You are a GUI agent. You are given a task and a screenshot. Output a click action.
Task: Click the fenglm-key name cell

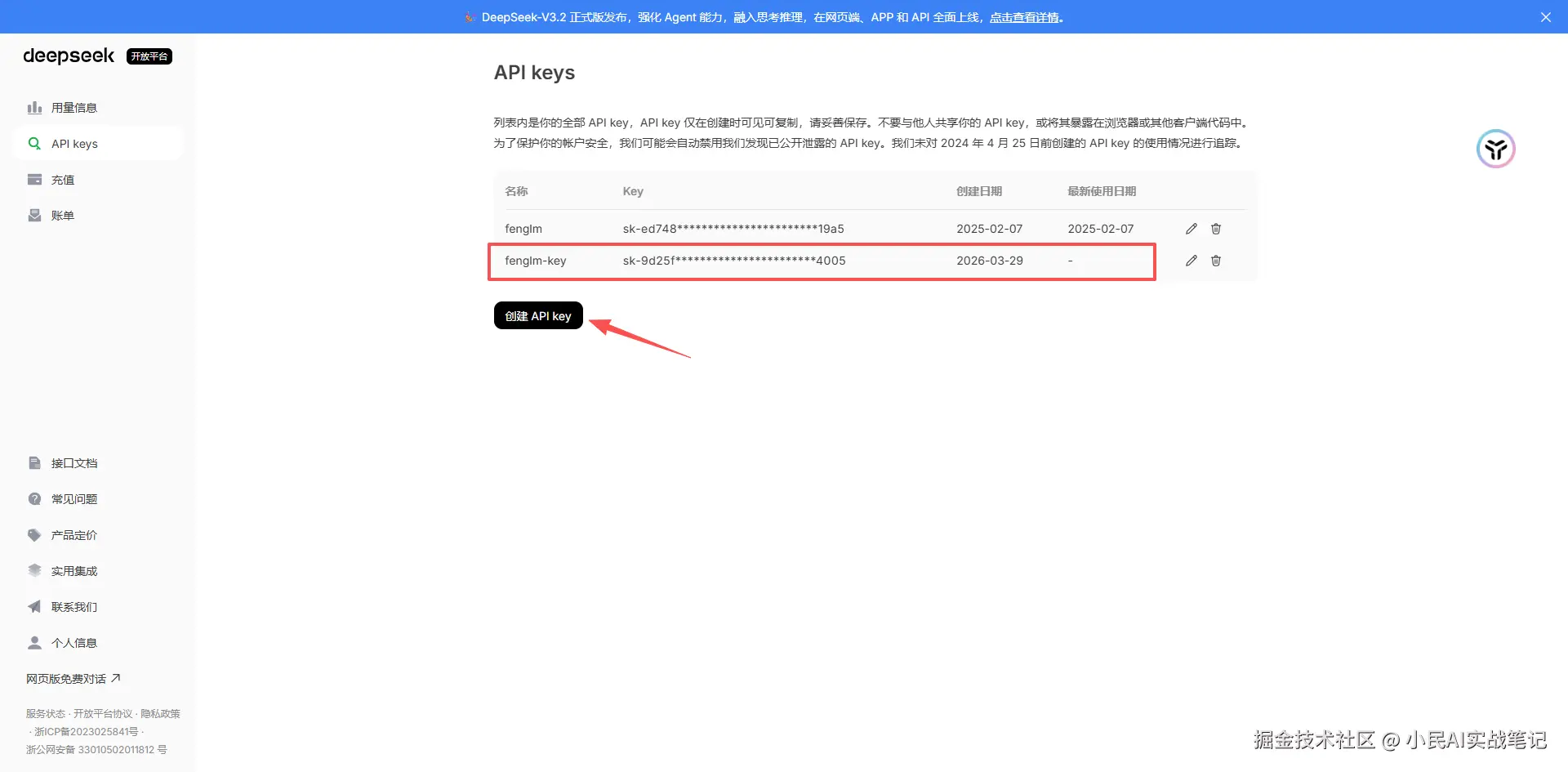point(536,261)
